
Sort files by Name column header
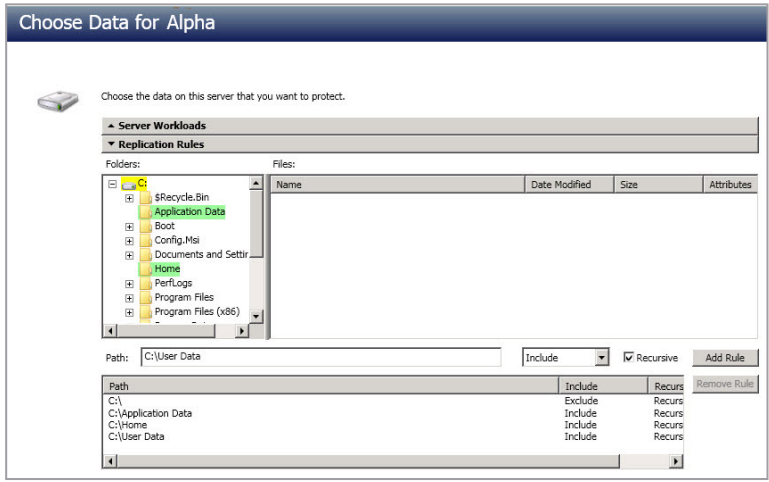(397, 185)
